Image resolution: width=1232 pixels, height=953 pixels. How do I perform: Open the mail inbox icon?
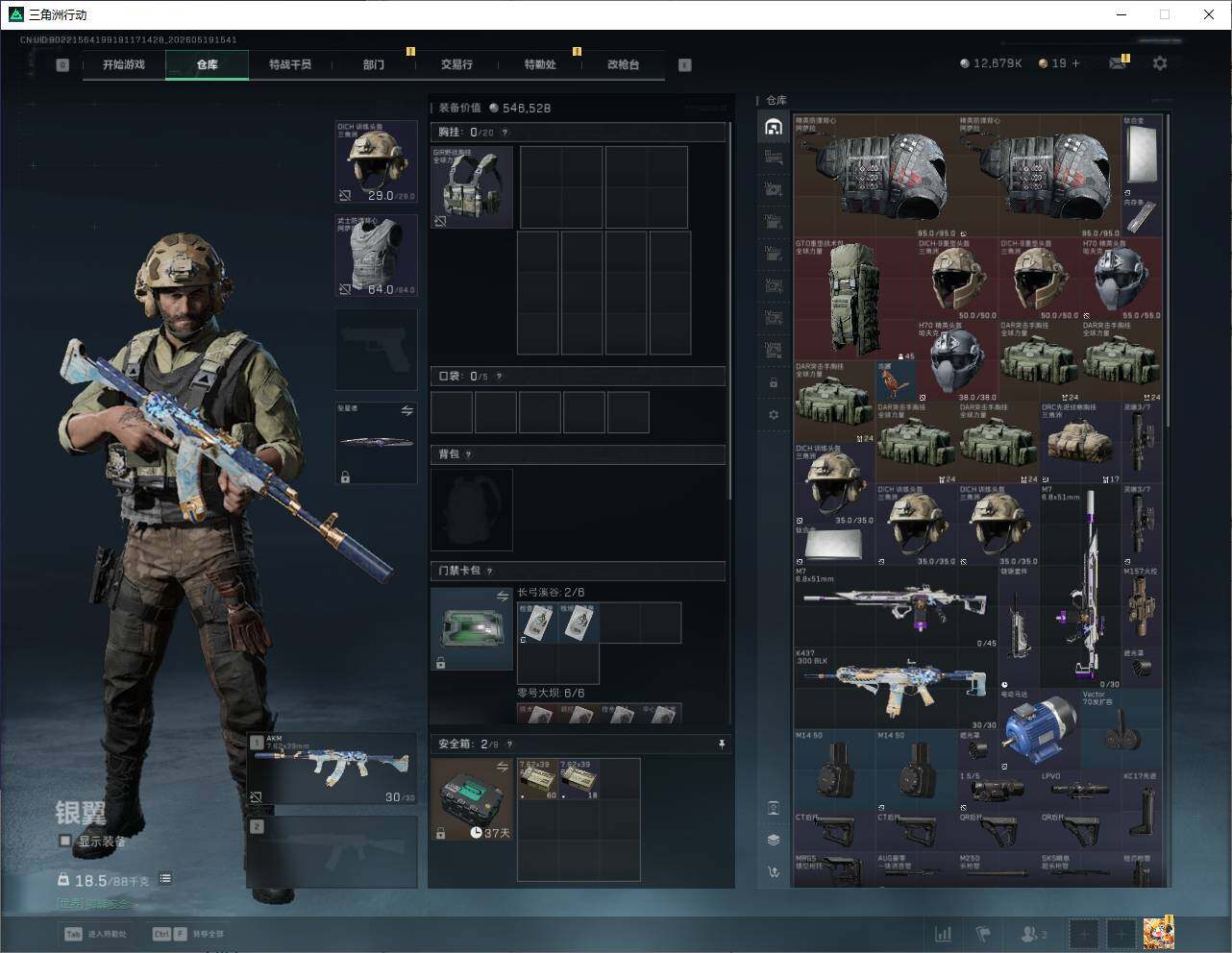[x=1117, y=63]
